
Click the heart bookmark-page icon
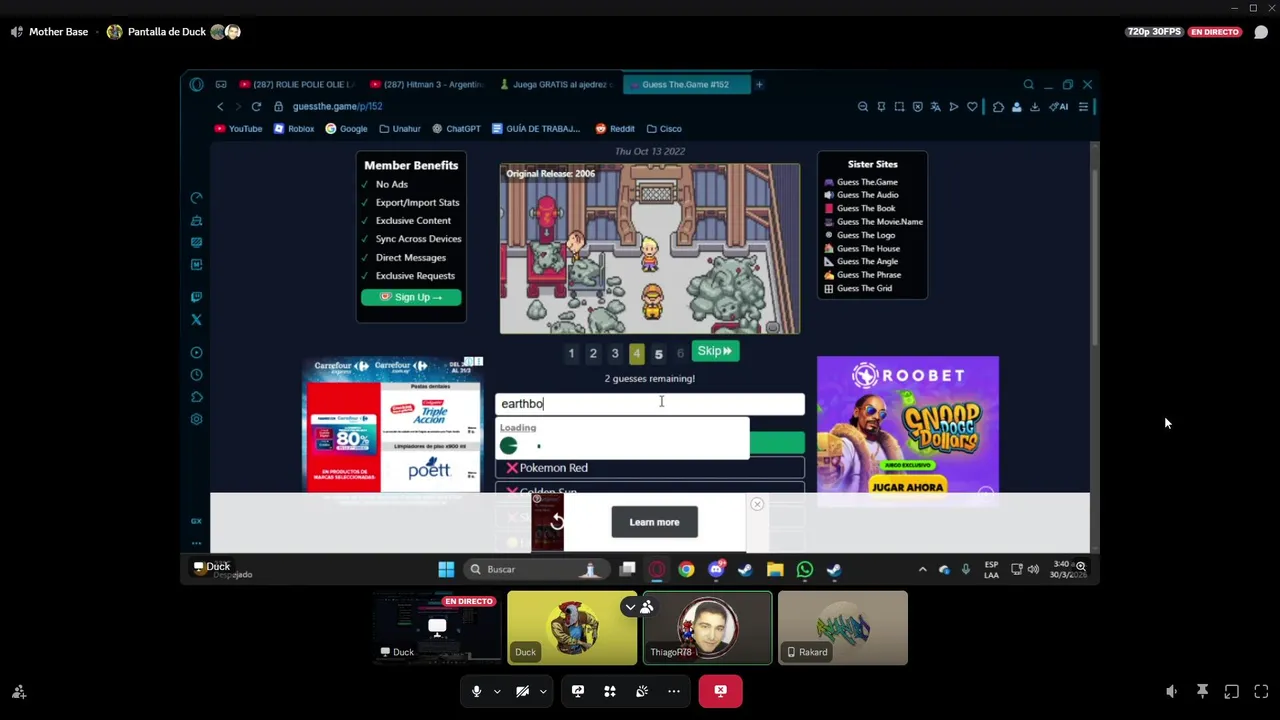point(972,107)
